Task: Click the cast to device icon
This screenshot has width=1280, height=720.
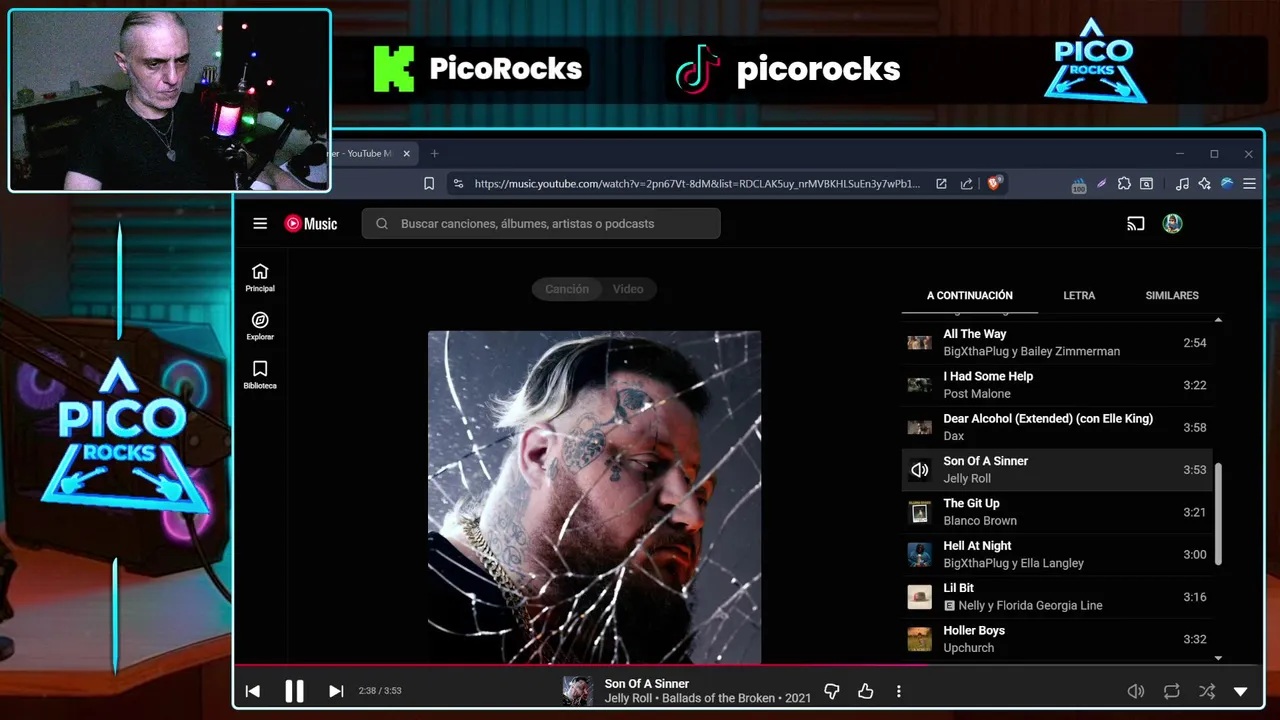Action: [1135, 224]
